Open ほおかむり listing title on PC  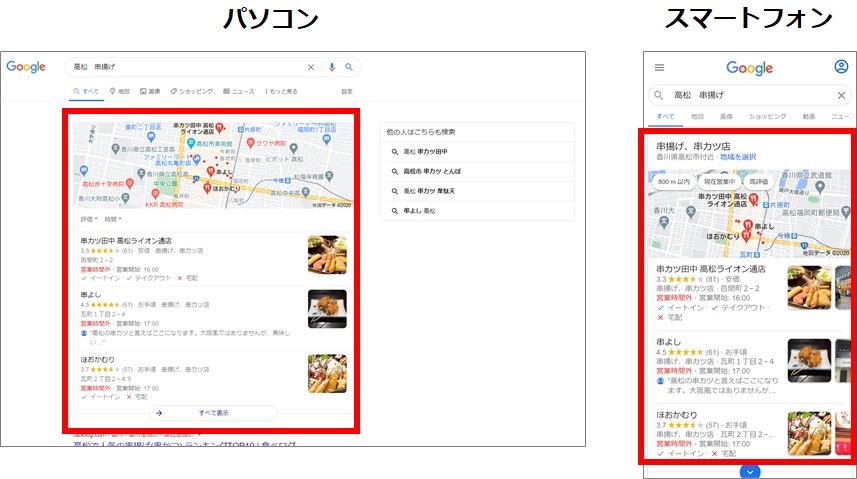tap(97, 360)
